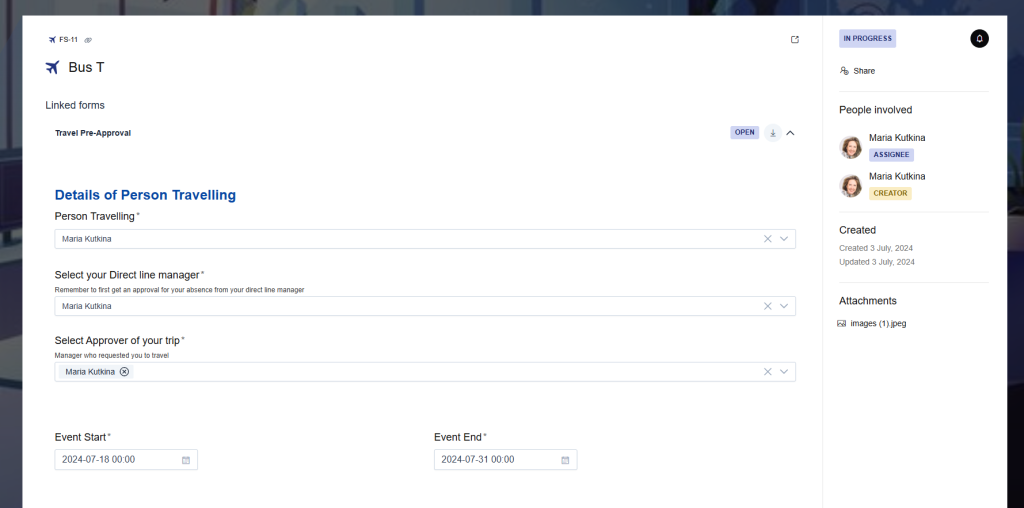
Task: Click the copy link icon beside FS-11
Action: tap(88, 40)
